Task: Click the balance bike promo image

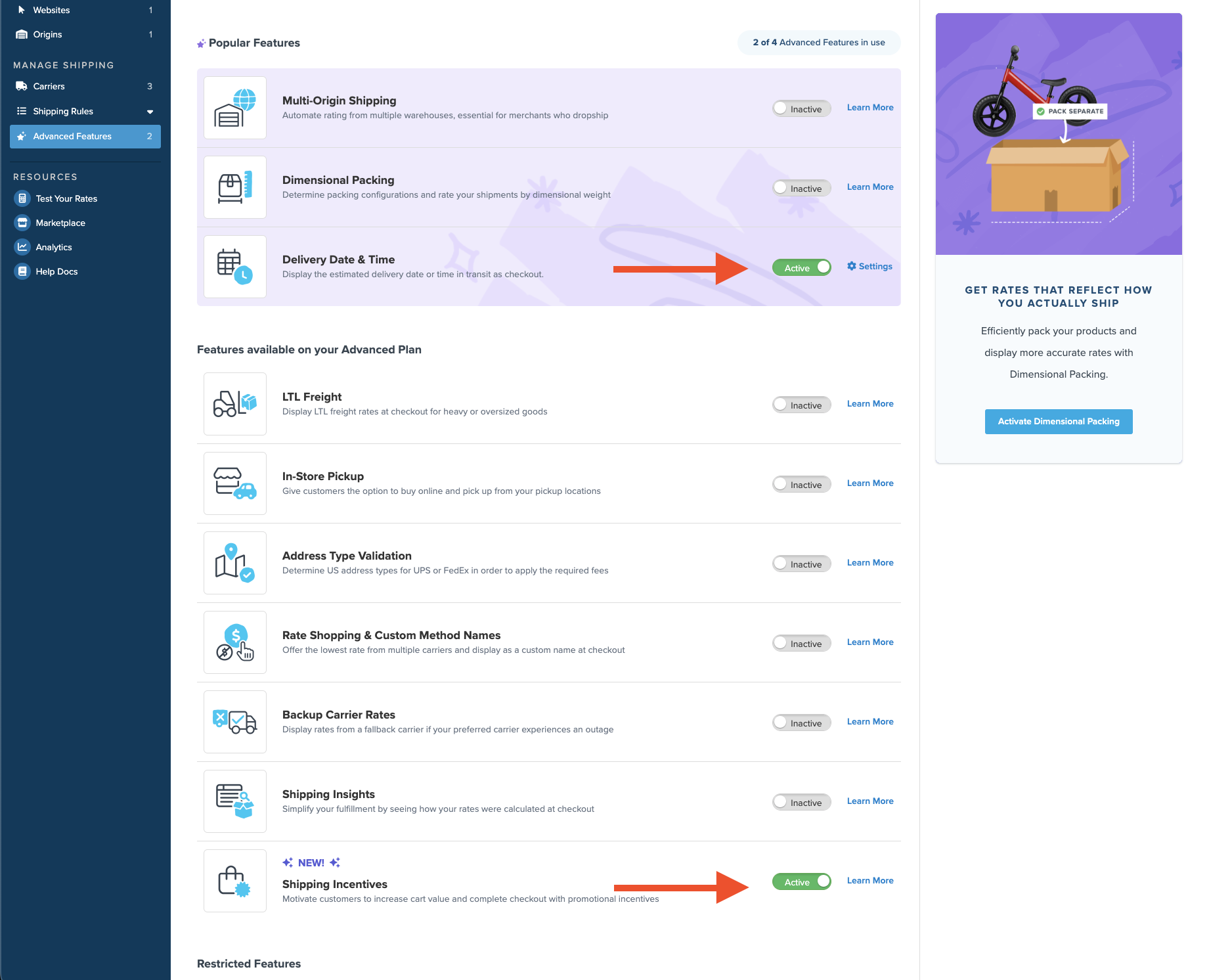Action: point(1058,134)
